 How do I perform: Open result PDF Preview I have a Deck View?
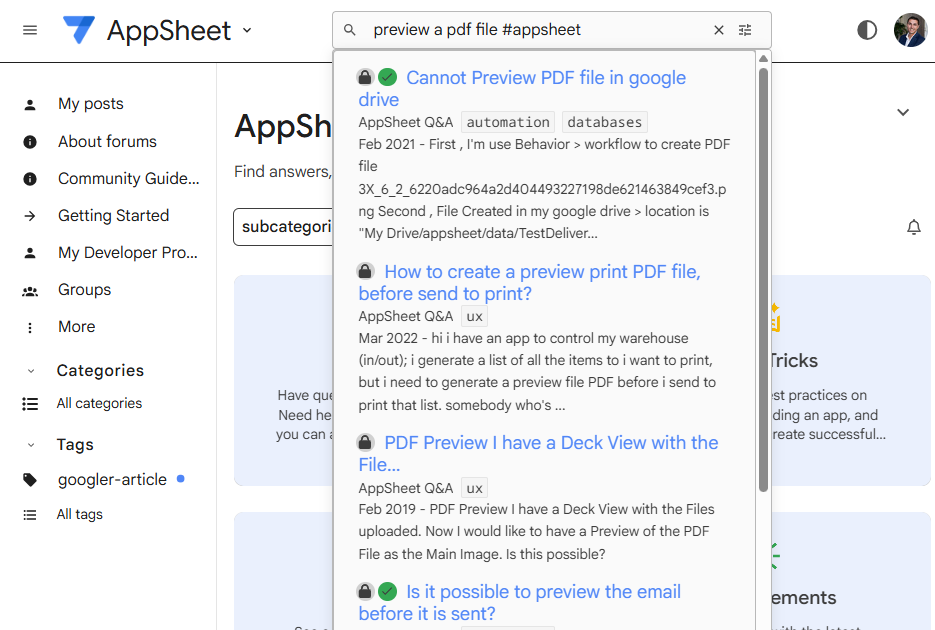(538, 454)
